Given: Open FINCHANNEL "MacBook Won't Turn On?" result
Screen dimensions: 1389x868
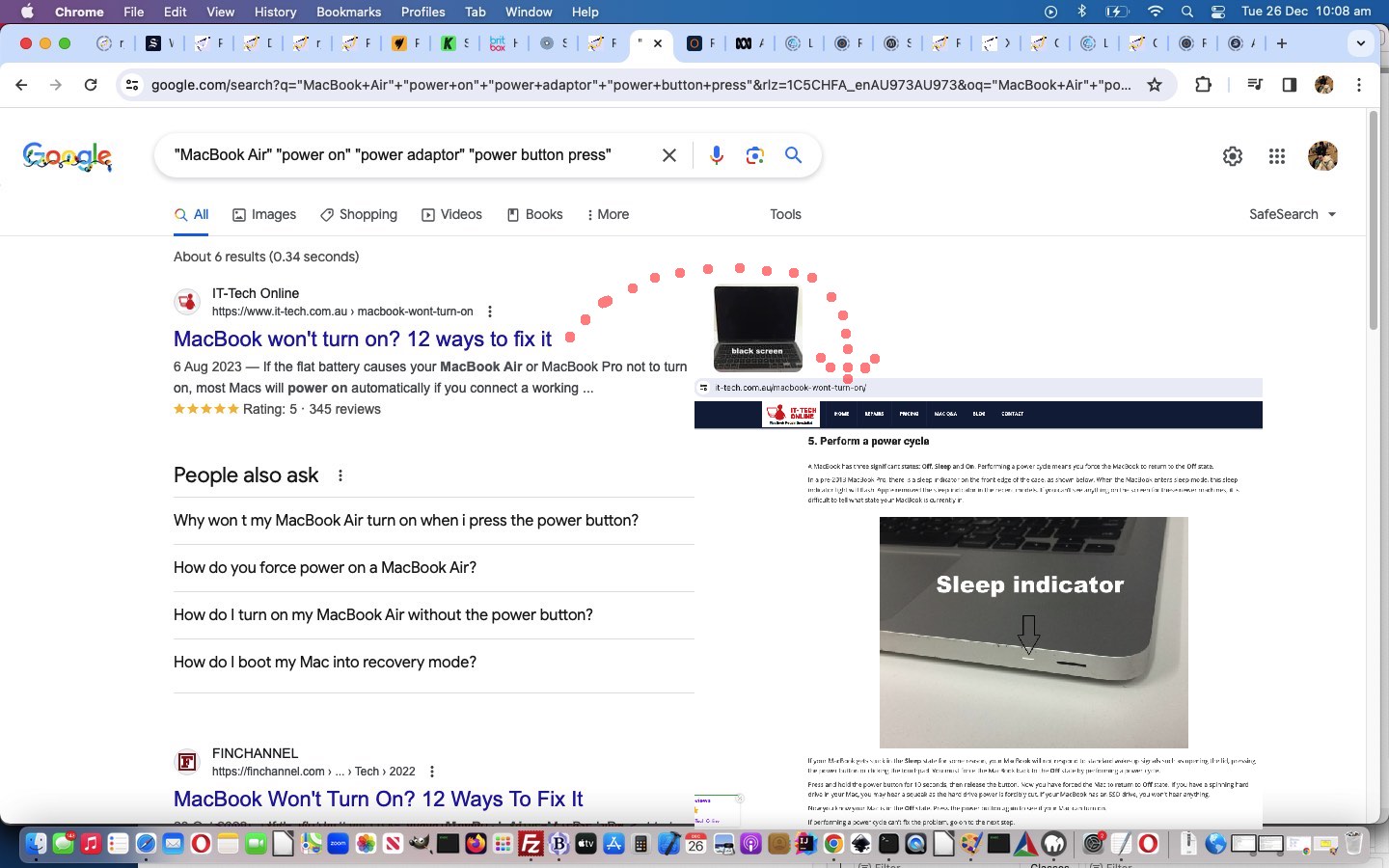Looking at the screenshot, I should pyautogui.click(x=378, y=800).
